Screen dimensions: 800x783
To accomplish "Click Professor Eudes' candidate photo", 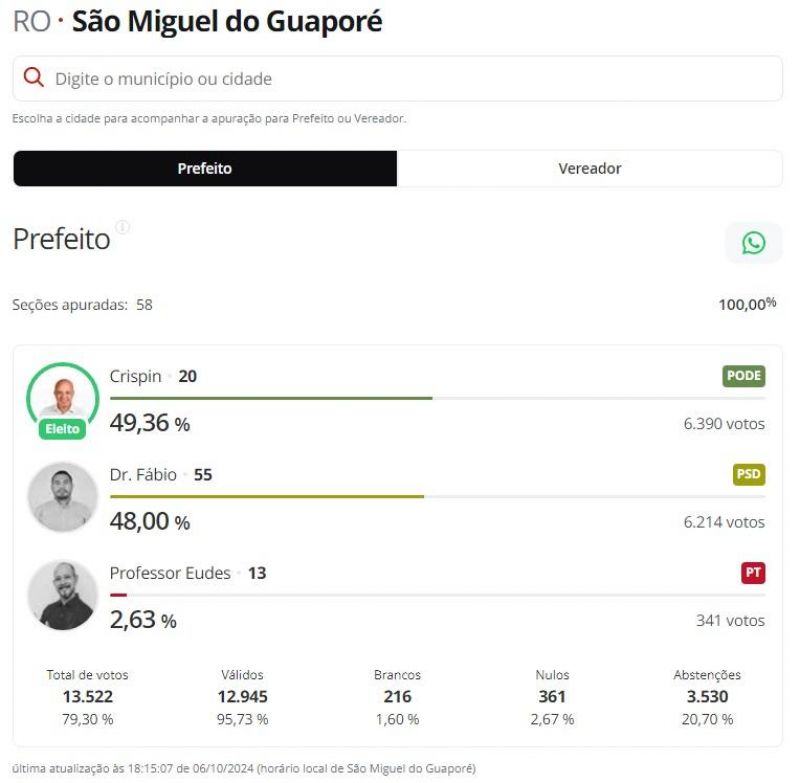I will point(62,594).
